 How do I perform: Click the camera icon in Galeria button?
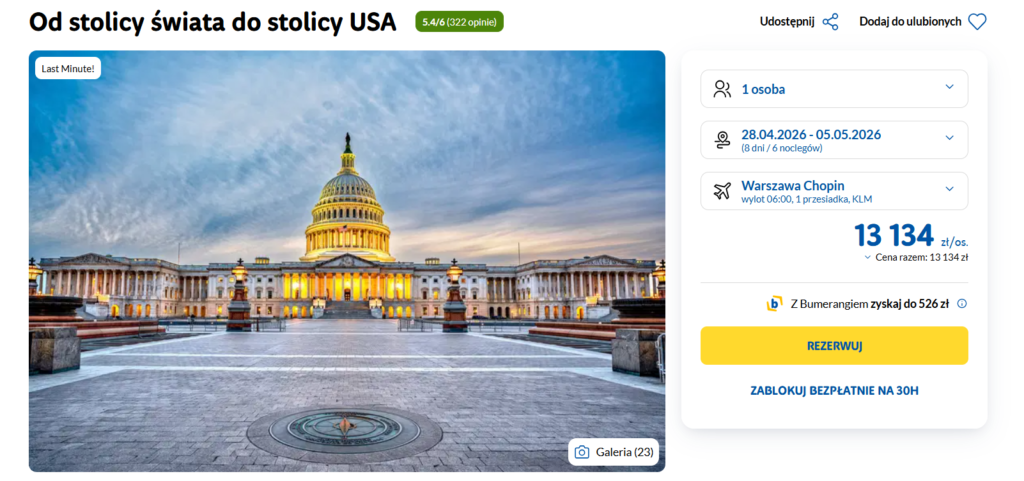coord(582,452)
